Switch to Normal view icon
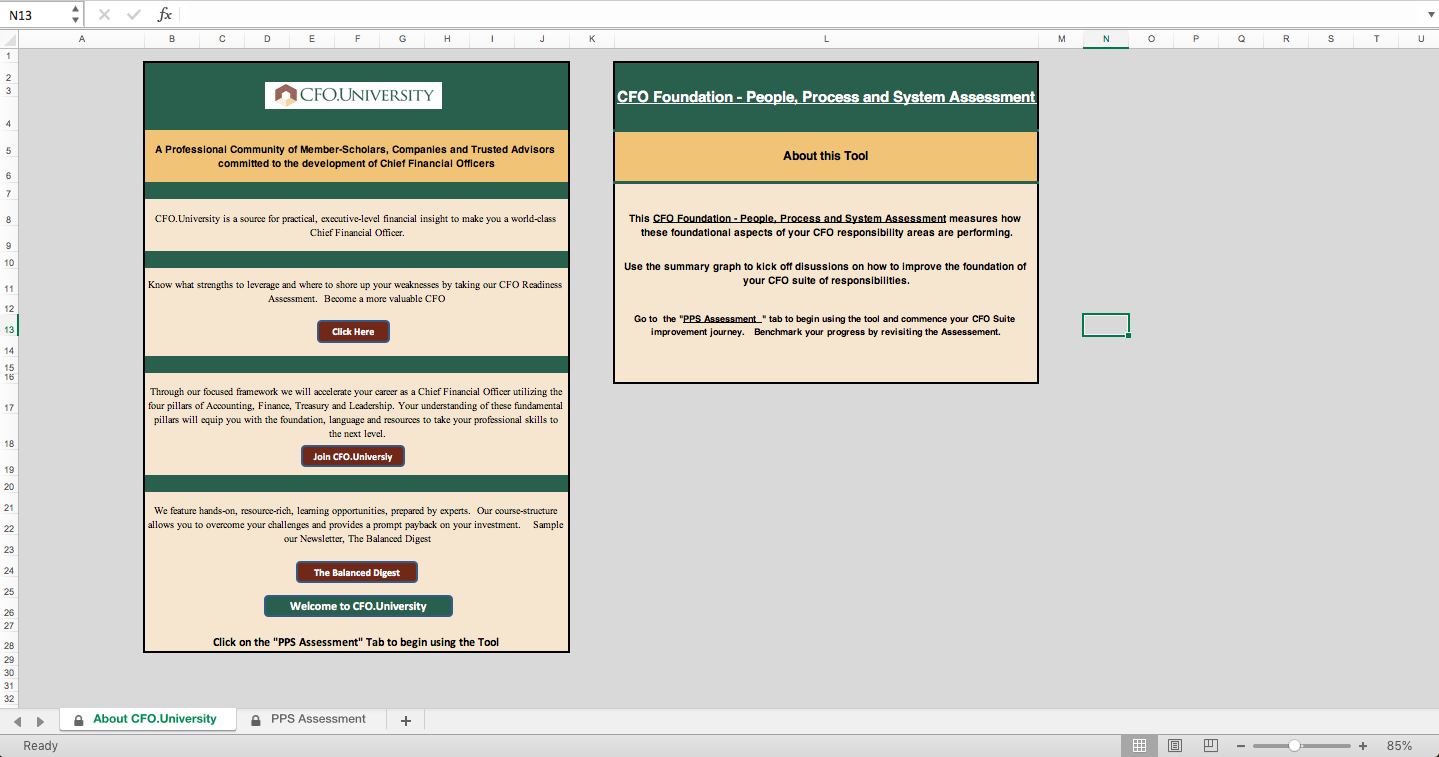Image resolution: width=1439 pixels, height=757 pixels. [x=1139, y=746]
